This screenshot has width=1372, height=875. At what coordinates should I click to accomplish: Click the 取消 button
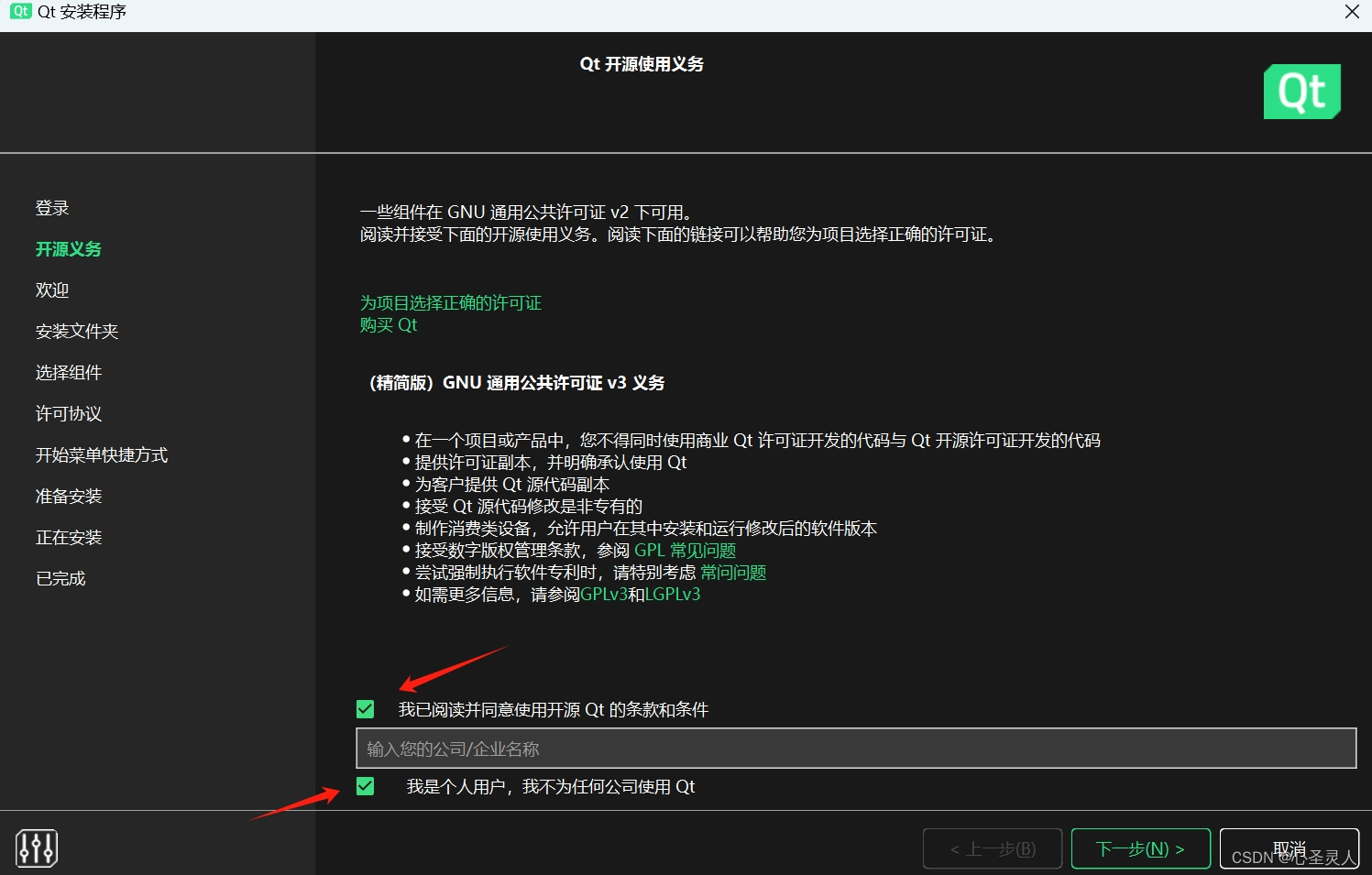(1289, 848)
